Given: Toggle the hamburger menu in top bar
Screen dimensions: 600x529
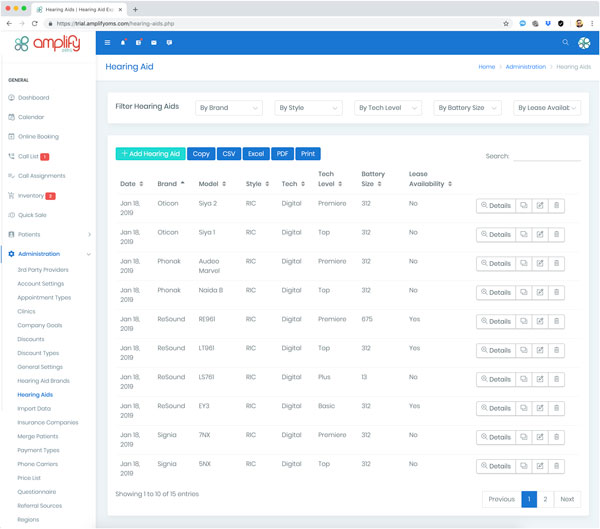Looking at the screenshot, I should pyautogui.click(x=108, y=43).
